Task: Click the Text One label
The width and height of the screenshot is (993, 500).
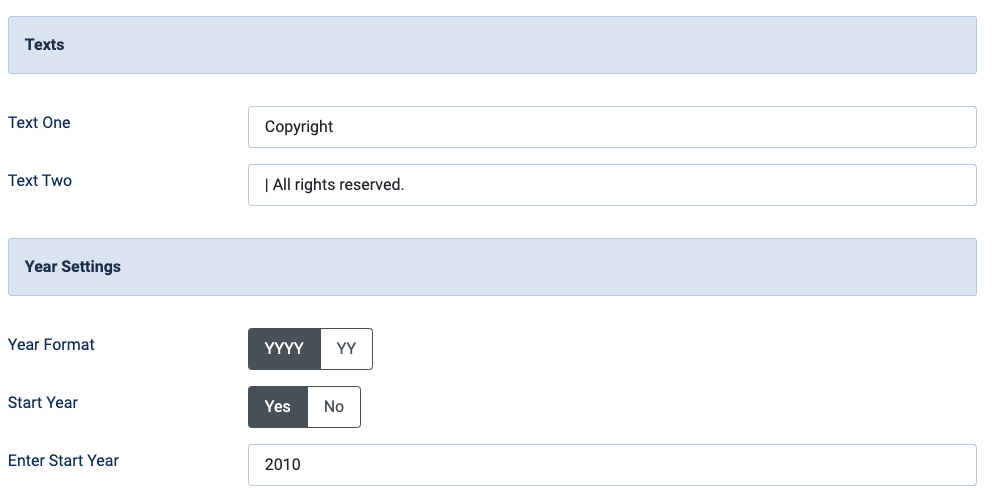Action: (x=39, y=123)
